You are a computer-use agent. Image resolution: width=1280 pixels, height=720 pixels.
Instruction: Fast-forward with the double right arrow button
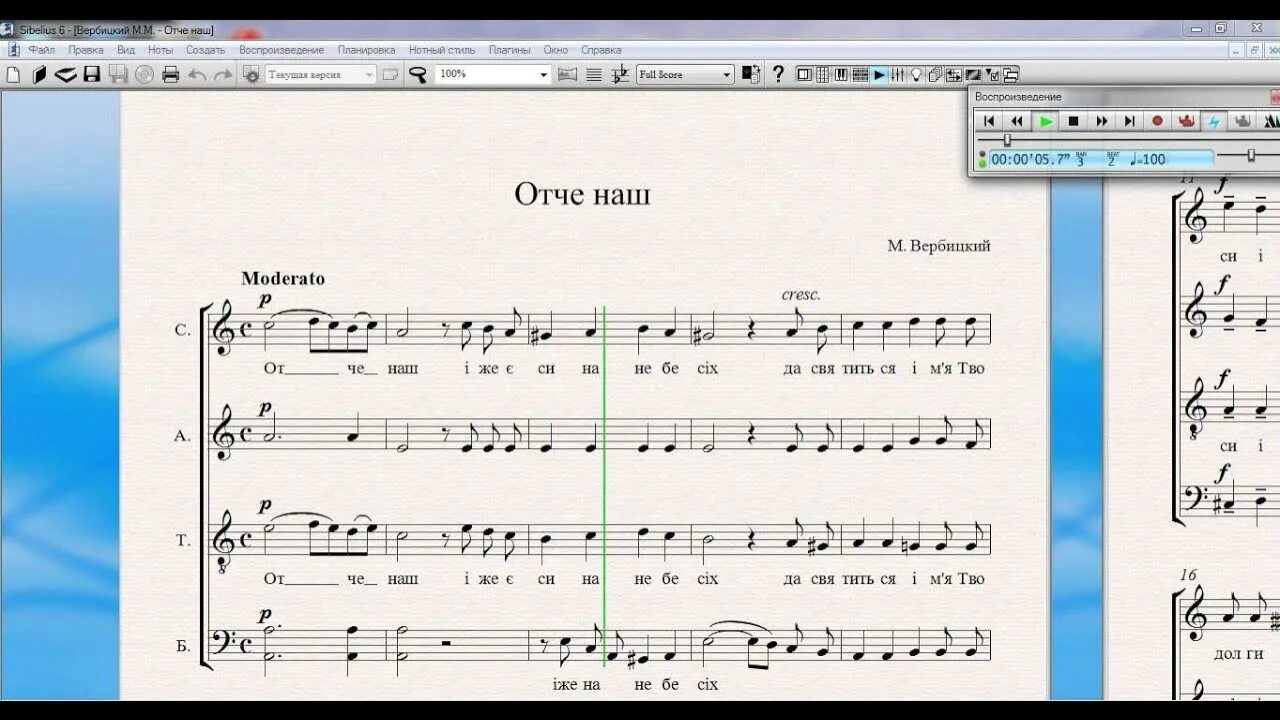click(1102, 121)
